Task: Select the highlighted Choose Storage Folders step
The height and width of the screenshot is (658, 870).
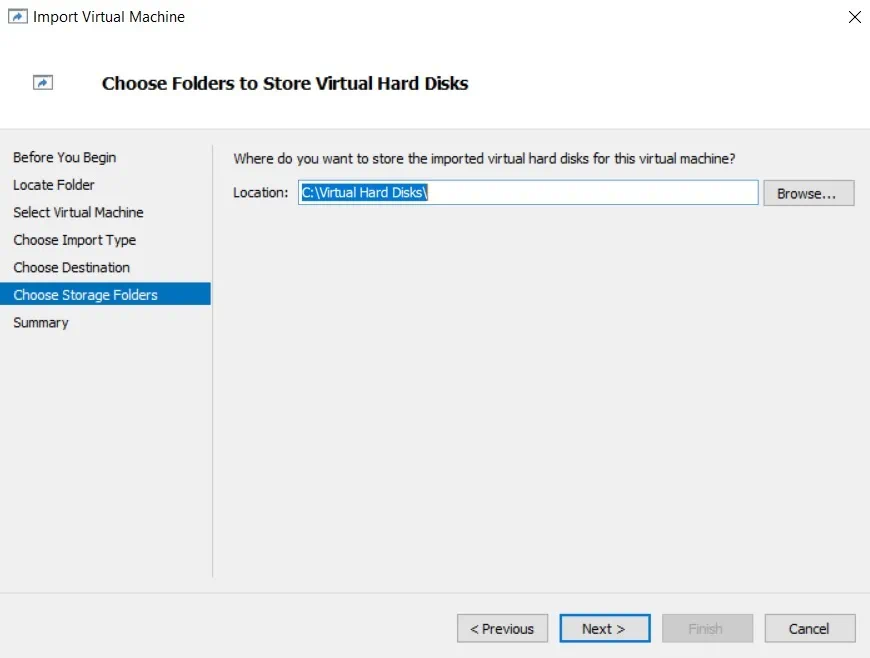Action: 86,295
